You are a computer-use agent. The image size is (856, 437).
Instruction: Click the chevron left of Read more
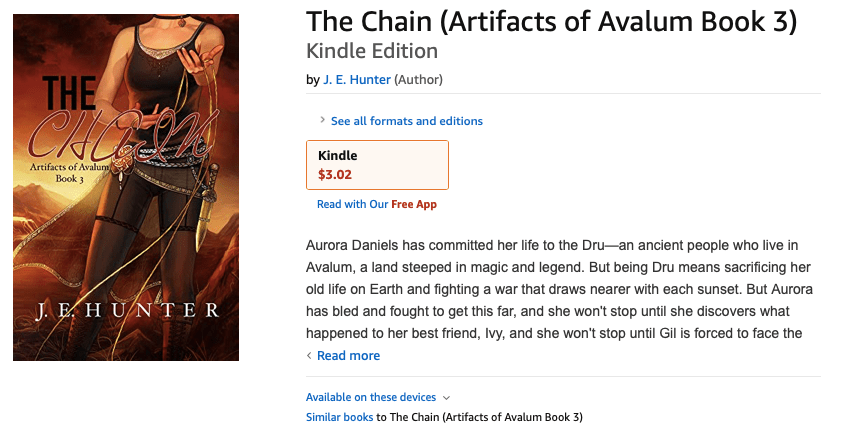point(310,355)
